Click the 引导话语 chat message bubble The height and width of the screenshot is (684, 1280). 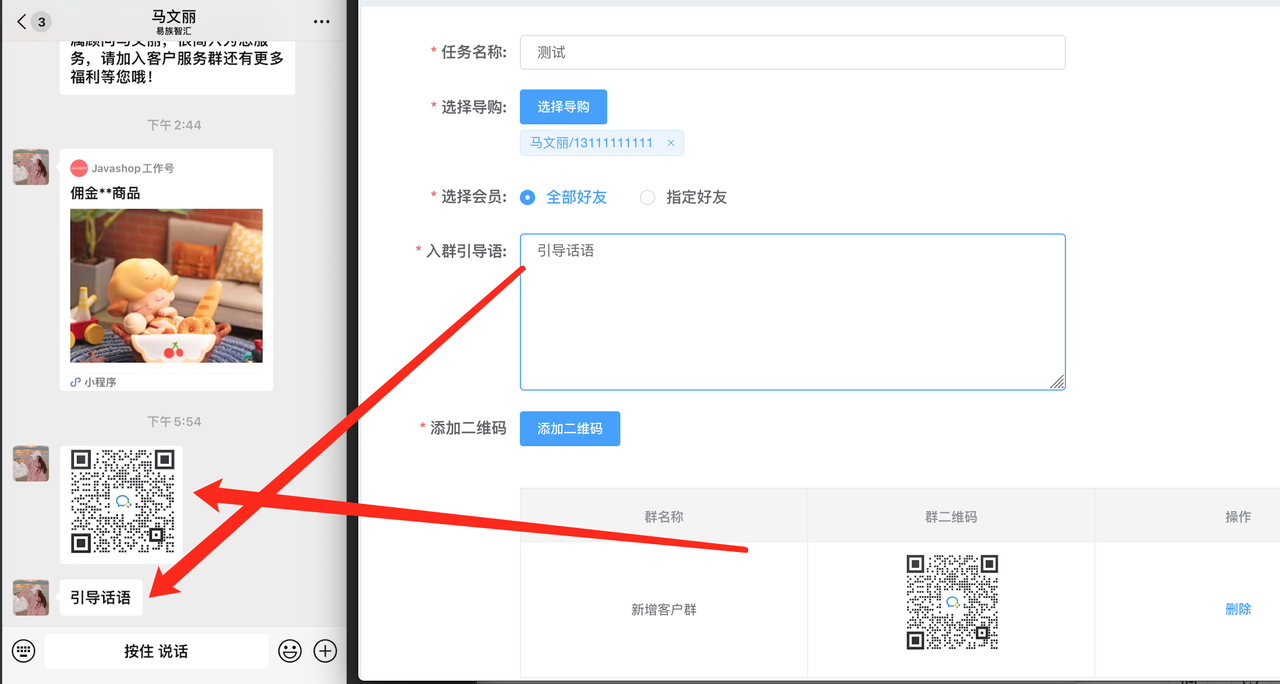101,597
